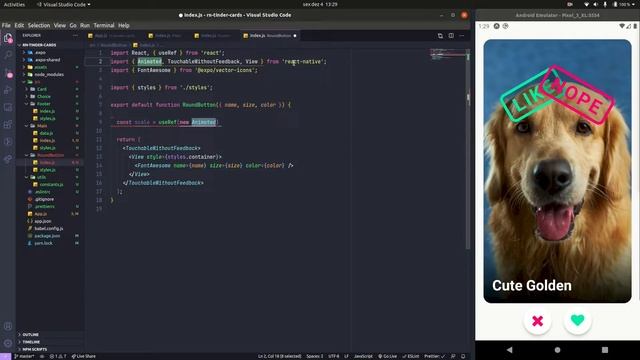Open the Accounts icon in activity bar
The width and height of the screenshot is (640, 360).
pos(8,326)
